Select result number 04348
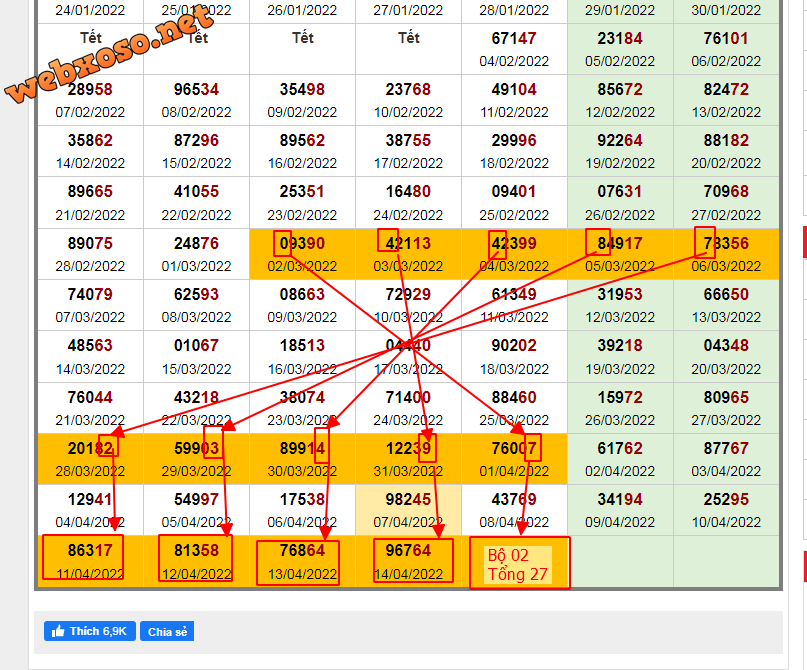Image resolution: width=807 pixels, height=670 pixels. pos(726,345)
